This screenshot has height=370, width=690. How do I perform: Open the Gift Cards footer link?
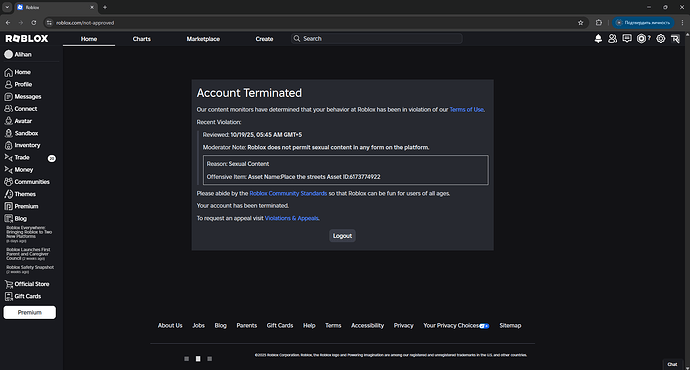(x=280, y=326)
